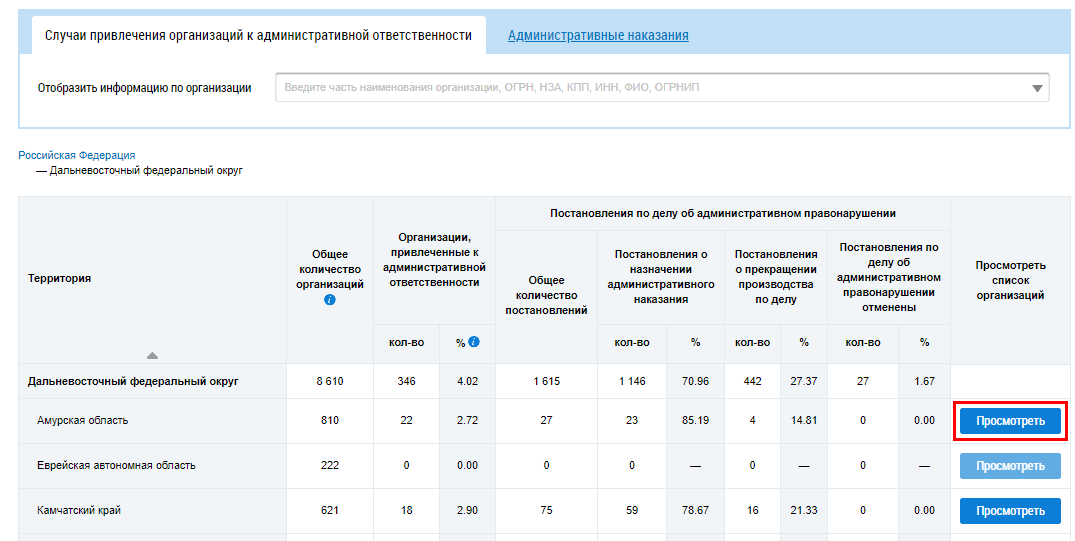
Task: Click info icon next to % header
Action: point(474,342)
